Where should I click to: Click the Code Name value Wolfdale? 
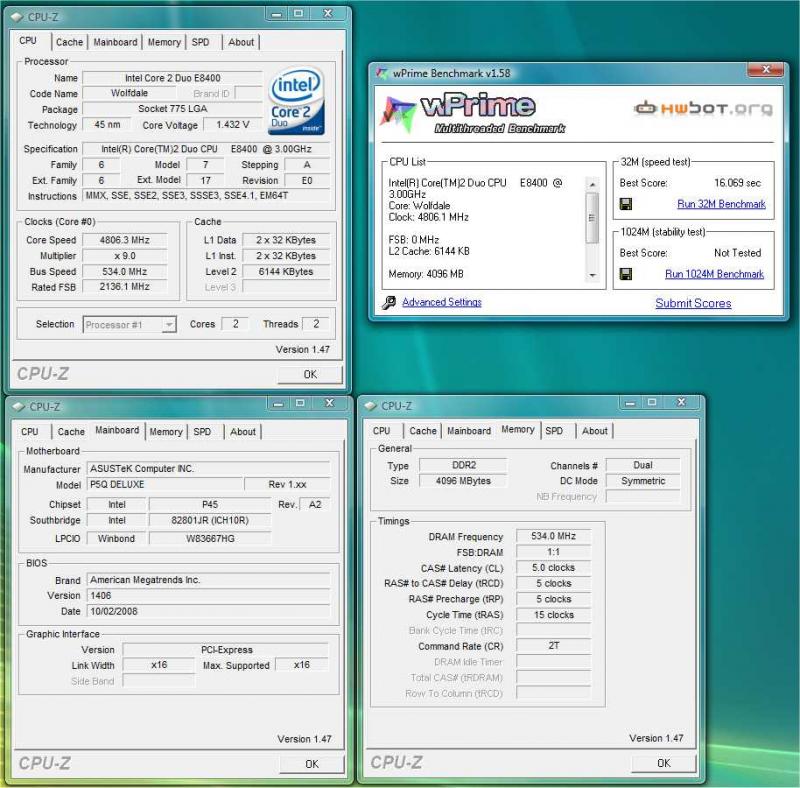[129, 93]
